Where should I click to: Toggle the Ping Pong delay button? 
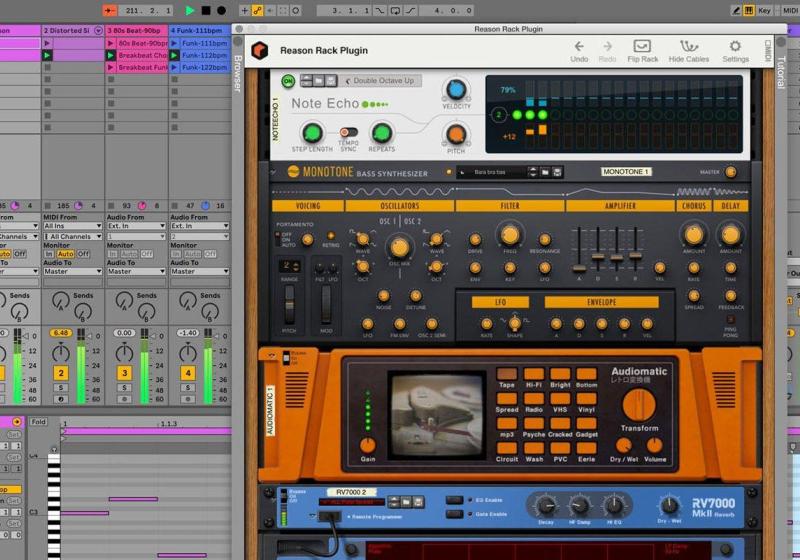coord(731,320)
